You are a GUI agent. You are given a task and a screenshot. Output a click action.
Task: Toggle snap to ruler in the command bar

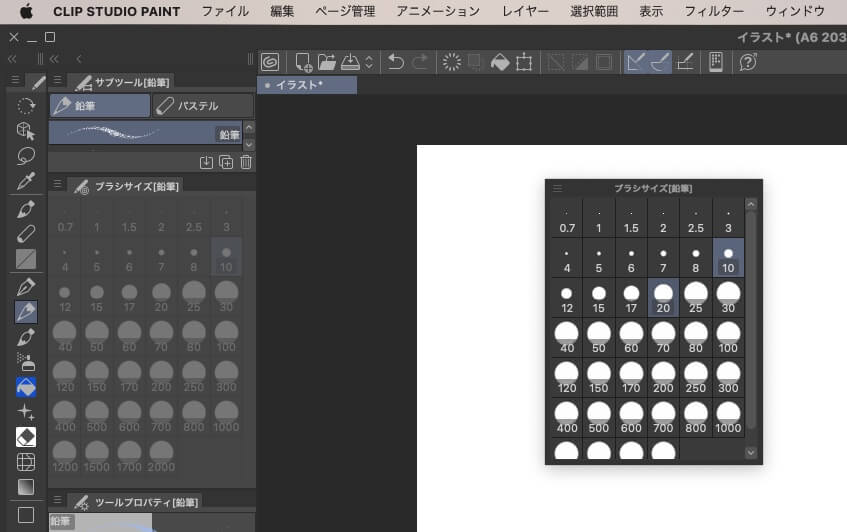coord(635,62)
